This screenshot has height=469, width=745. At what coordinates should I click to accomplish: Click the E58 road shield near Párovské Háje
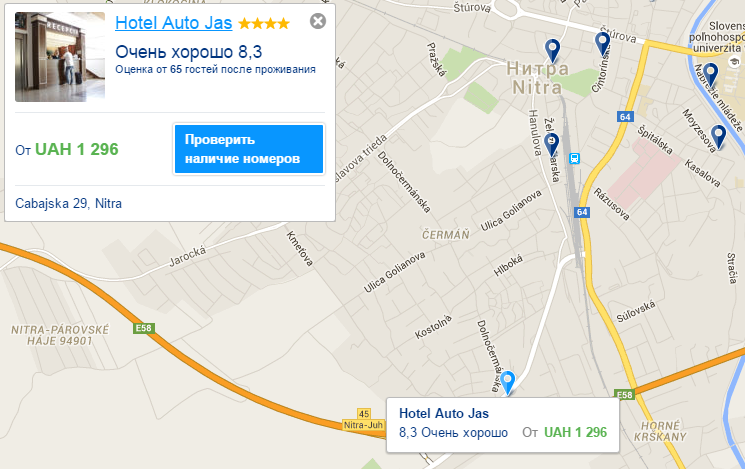(143, 328)
